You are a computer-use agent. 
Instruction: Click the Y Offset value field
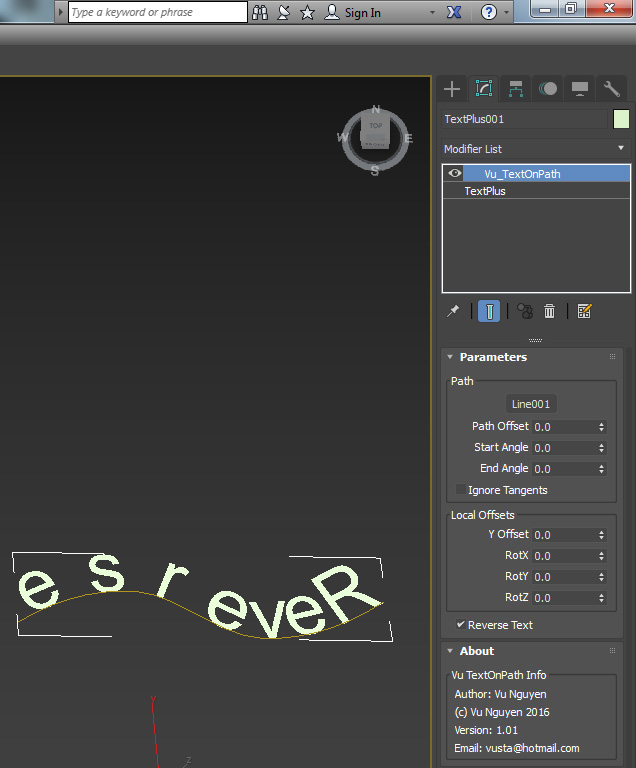coord(563,535)
